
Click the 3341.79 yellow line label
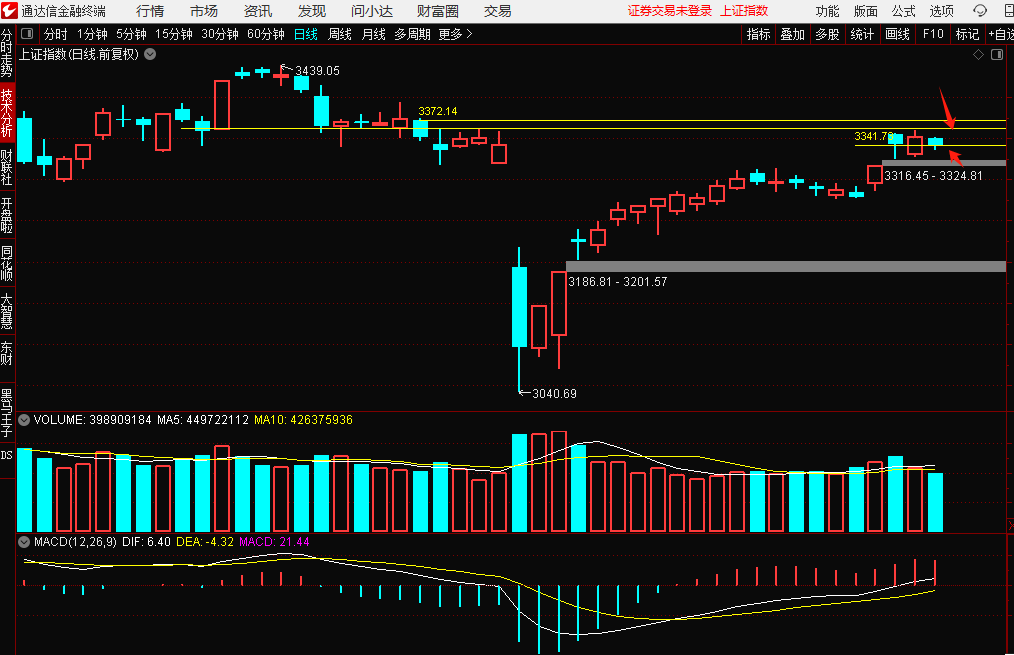(874, 136)
